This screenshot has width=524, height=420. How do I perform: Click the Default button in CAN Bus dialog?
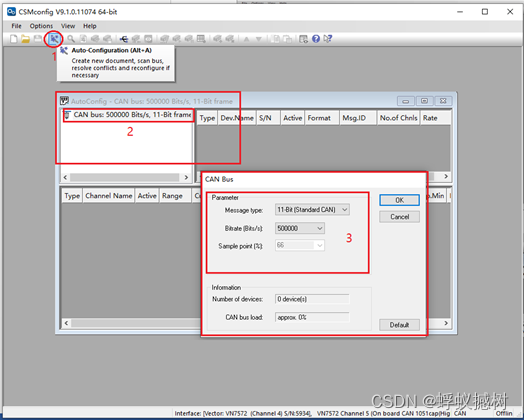click(x=399, y=325)
